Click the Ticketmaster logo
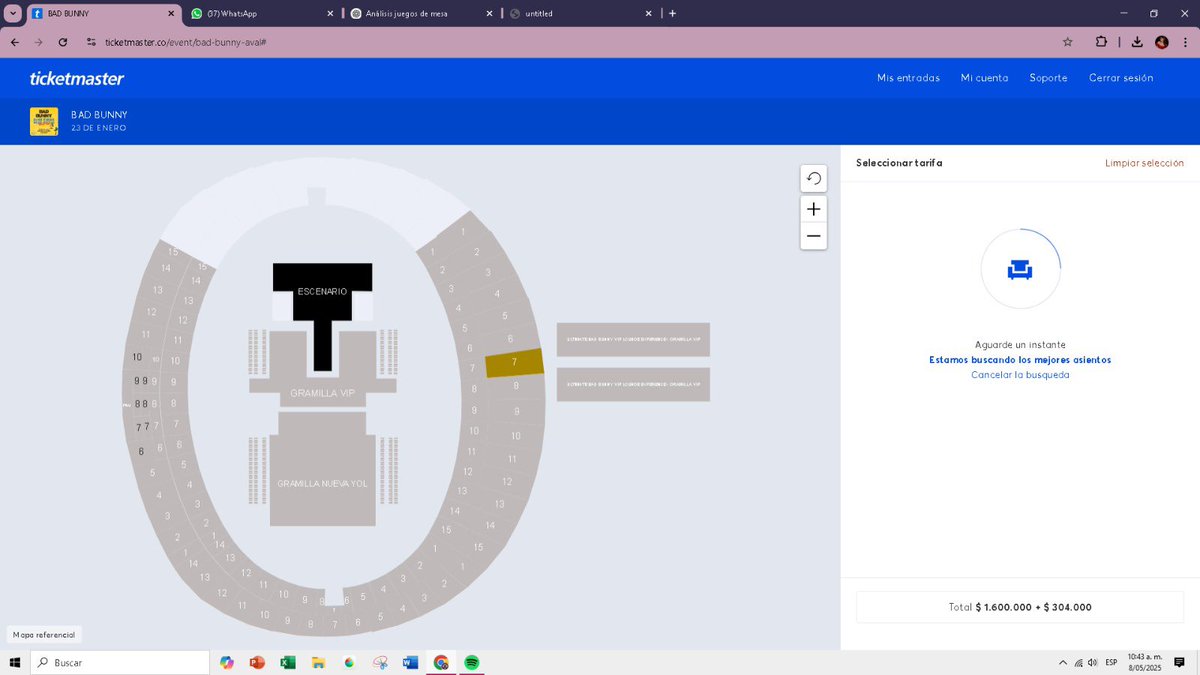 [77, 78]
